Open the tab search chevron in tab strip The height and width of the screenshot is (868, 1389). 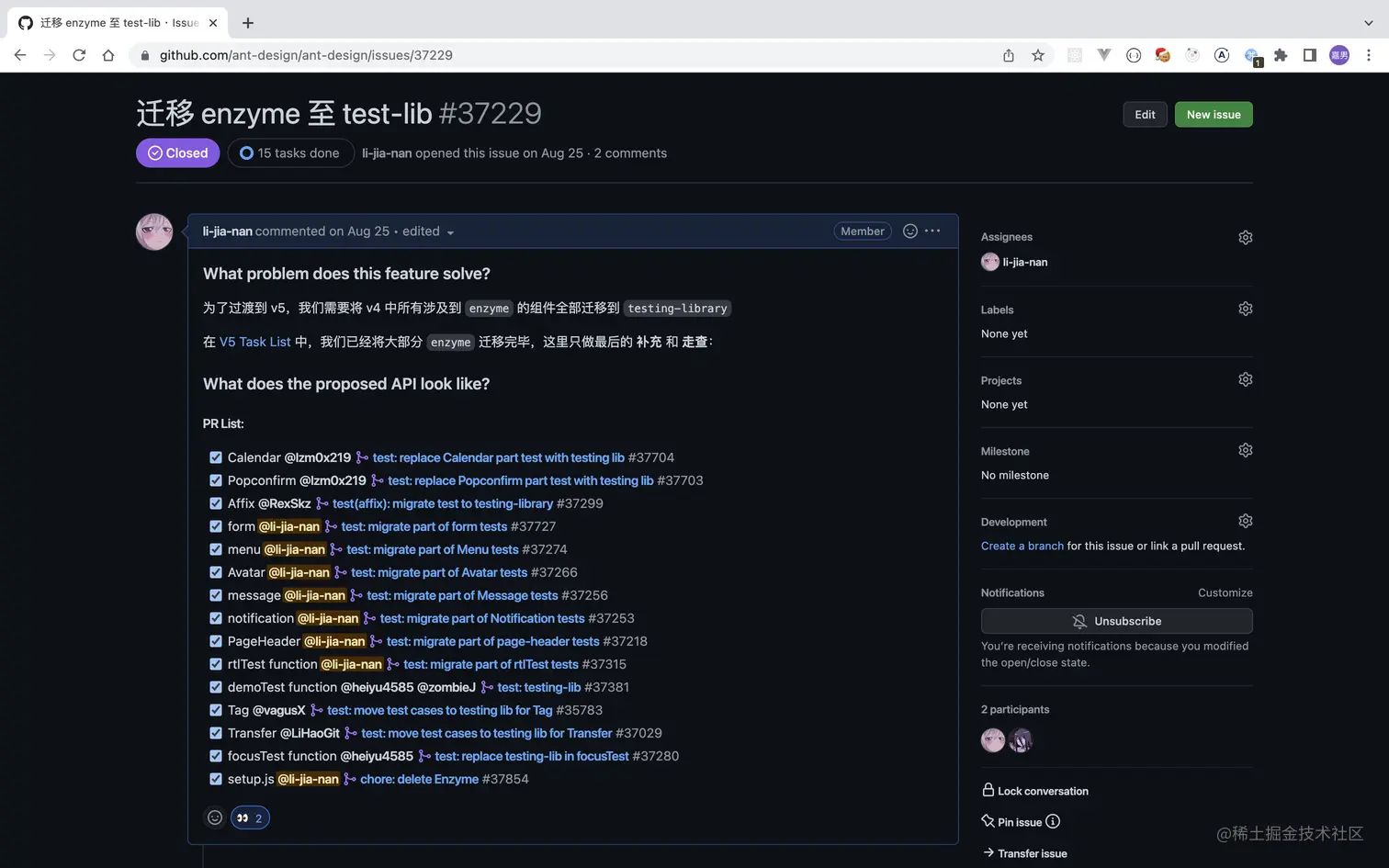tap(1369, 23)
